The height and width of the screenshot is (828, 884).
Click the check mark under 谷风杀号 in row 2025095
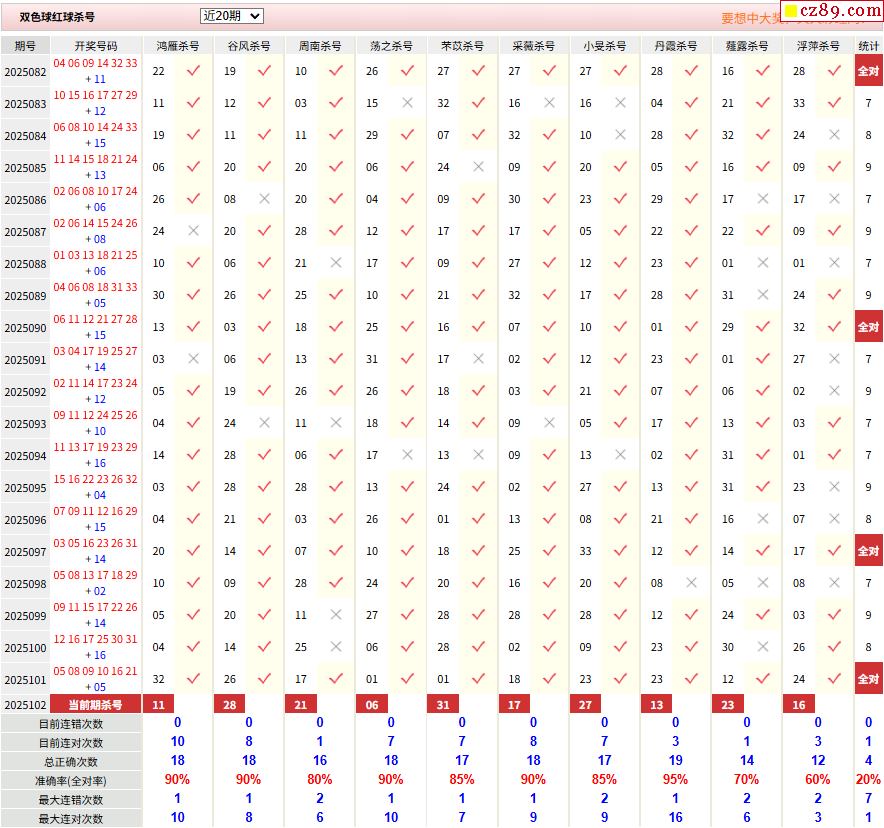[264, 487]
